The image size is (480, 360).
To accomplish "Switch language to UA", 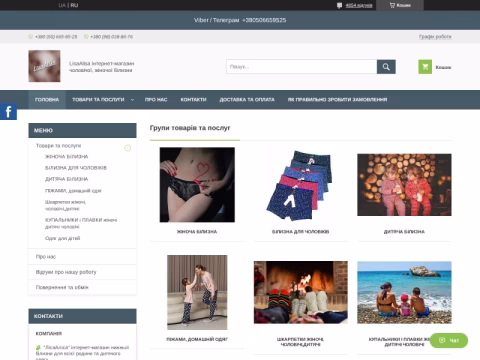I will pos(62,5).
